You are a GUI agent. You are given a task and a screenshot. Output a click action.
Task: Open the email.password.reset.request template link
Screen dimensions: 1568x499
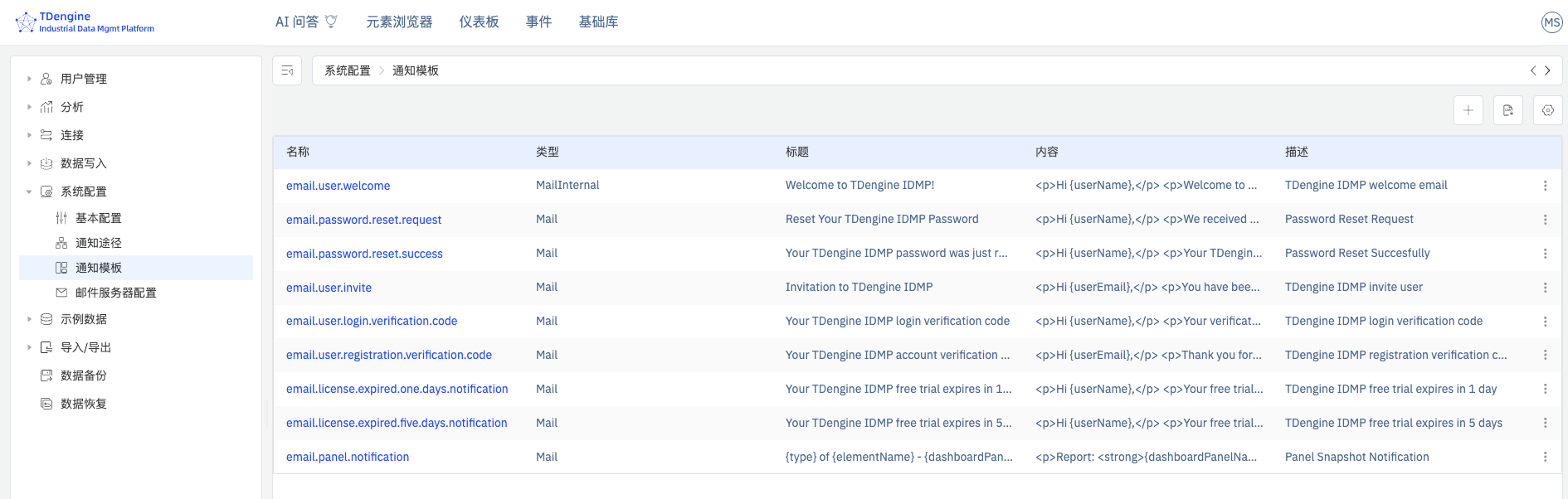pos(363,220)
